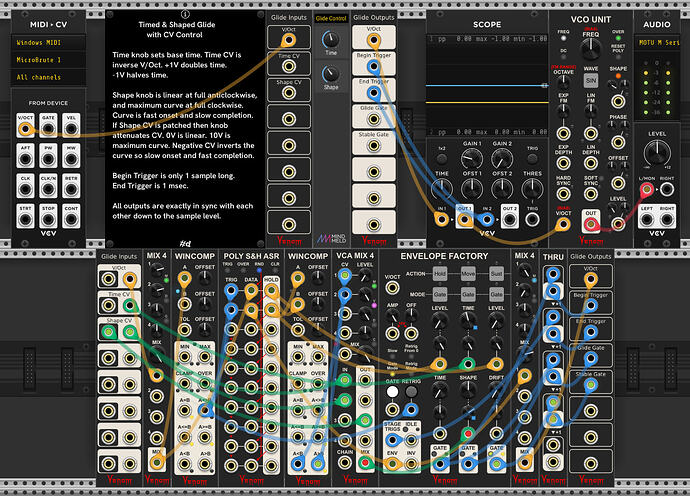The height and width of the screenshot is (496, 690).
Task: Click Glide Gate jack in top Glide Outputs
Action: (374, 119)
